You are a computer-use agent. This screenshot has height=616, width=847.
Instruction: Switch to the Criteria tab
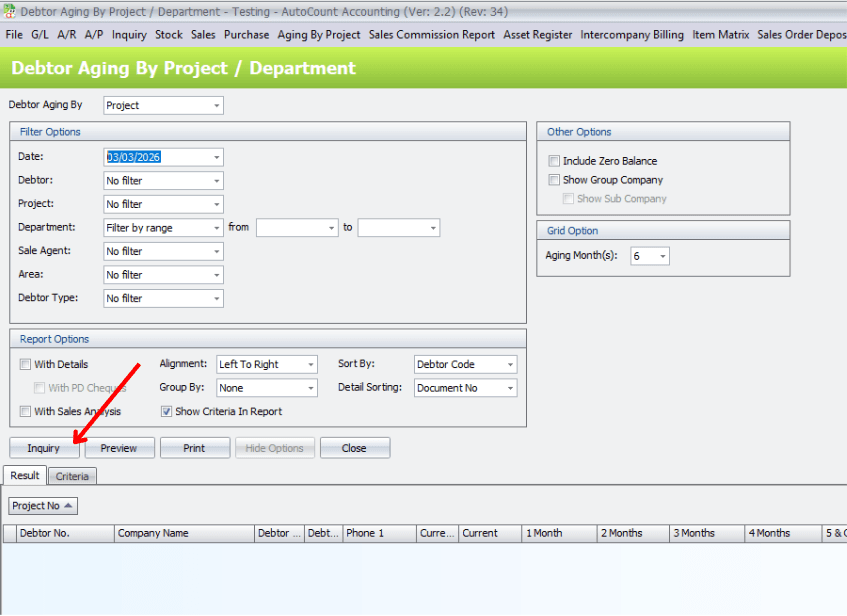[x=72, y=476]
